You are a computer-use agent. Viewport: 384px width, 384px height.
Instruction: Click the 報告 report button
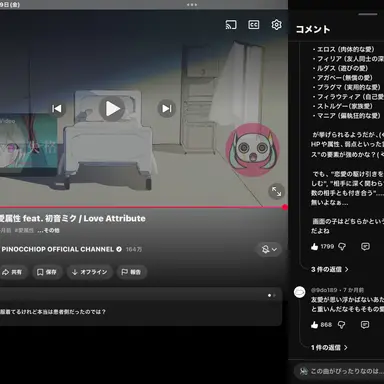131,272
